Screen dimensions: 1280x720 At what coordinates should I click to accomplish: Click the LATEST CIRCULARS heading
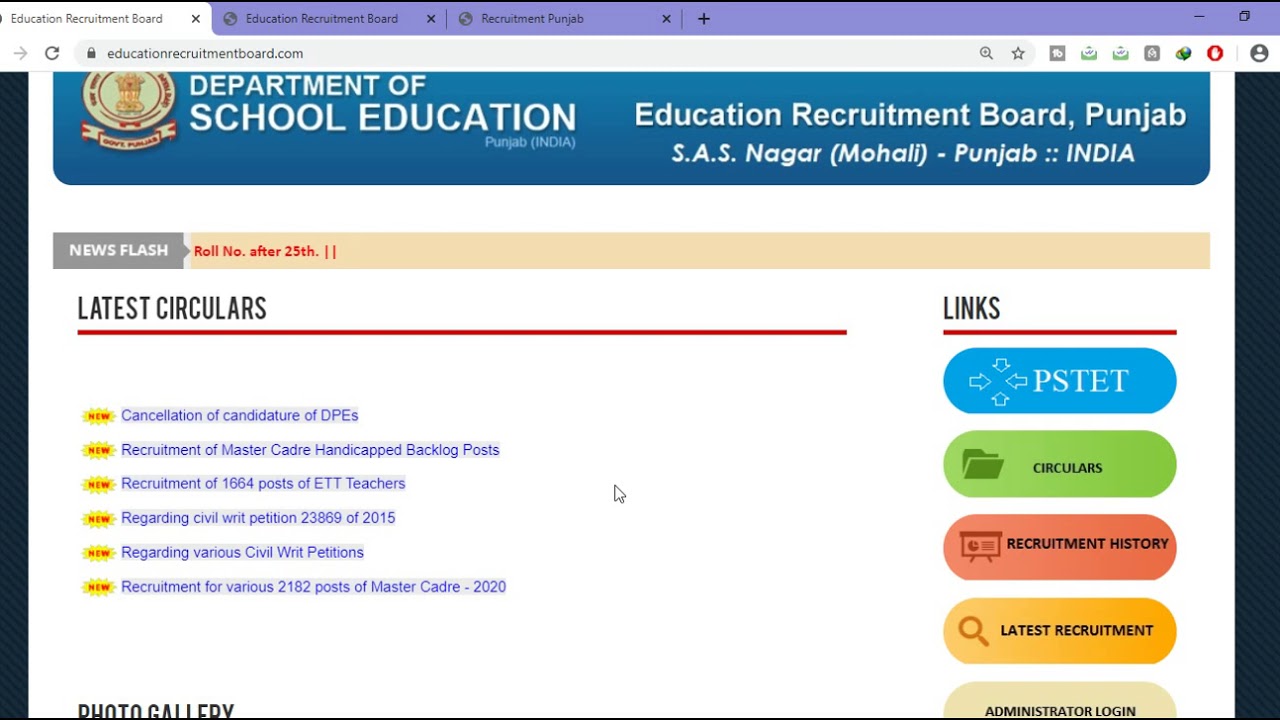[172, 309]
